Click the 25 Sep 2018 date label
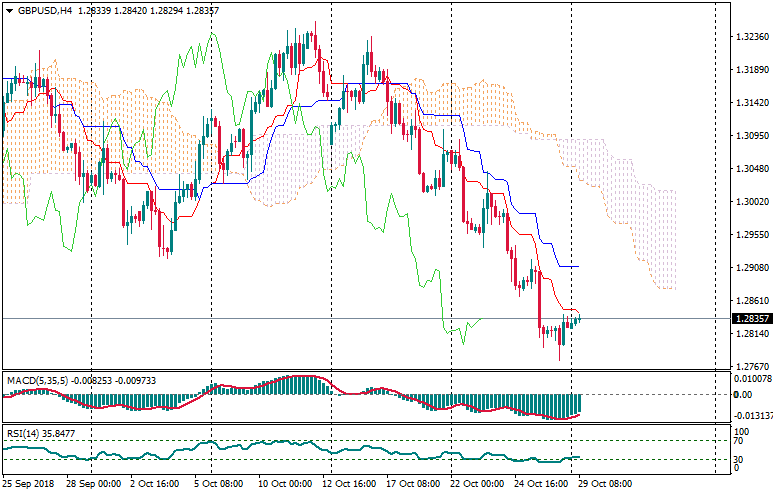 tap(27, 484)
